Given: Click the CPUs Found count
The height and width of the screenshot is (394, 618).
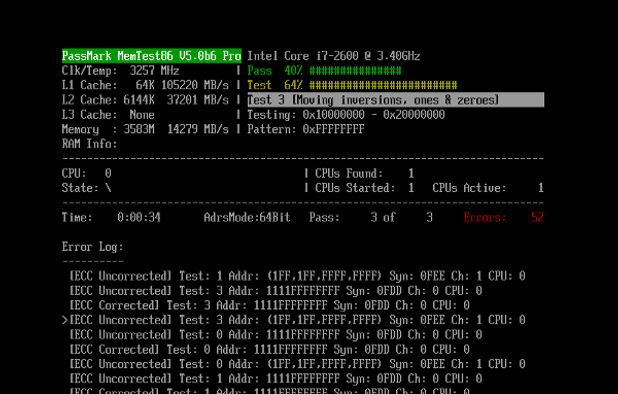Looking at the screenshot, I should (411, 173).
